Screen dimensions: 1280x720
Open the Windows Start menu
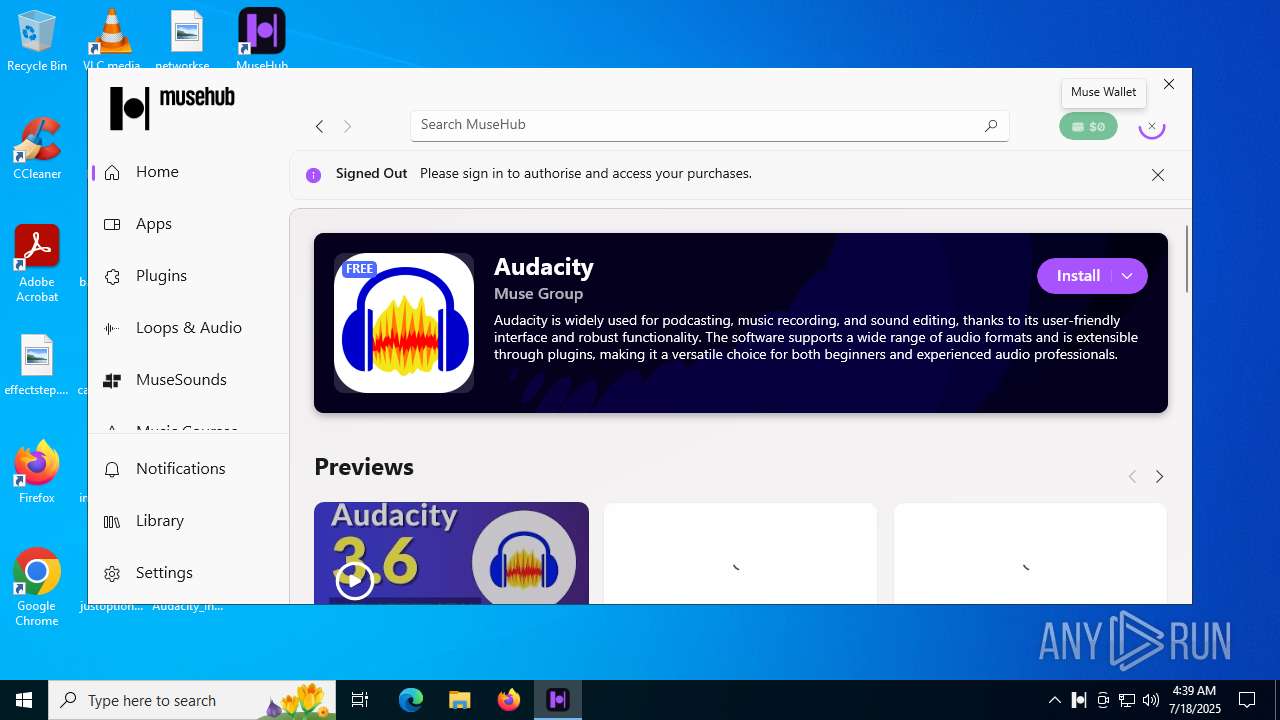click(x=24, y=700)
